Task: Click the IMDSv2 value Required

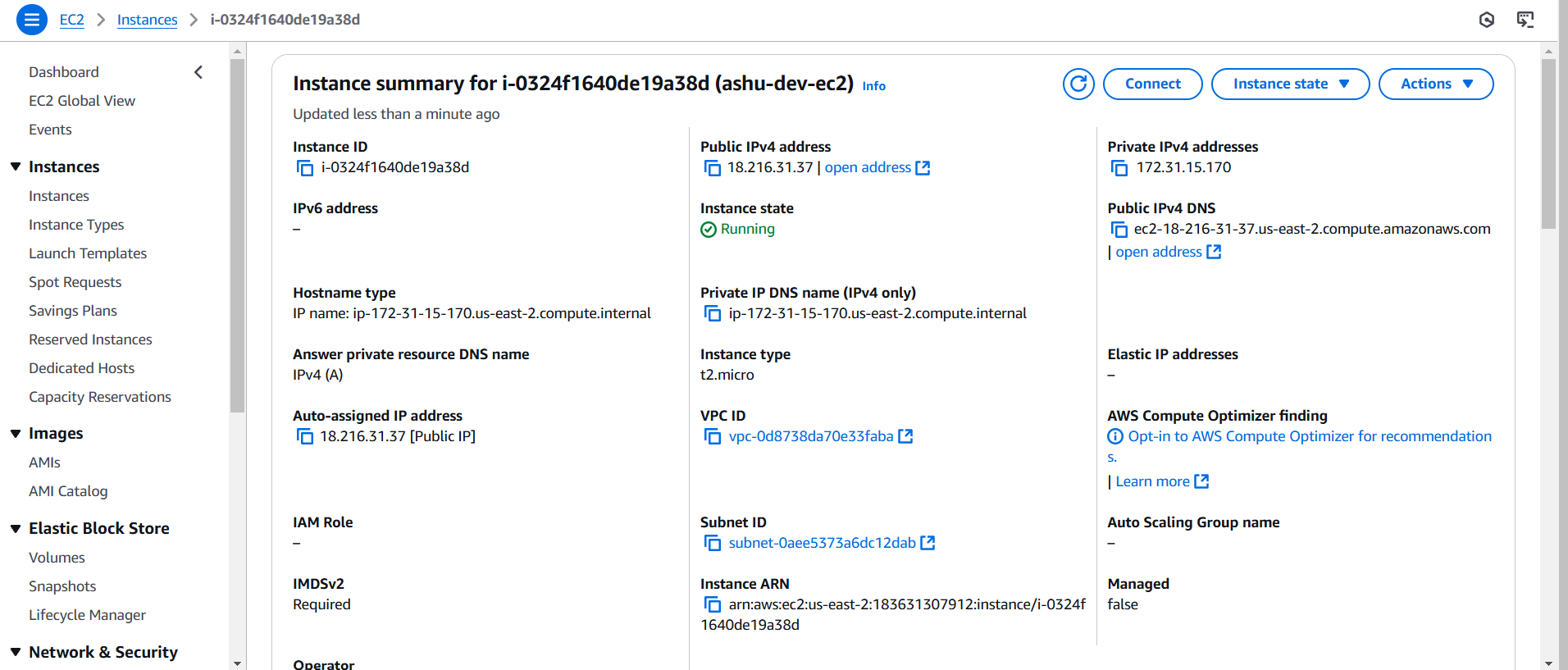Action: point(321,604)
